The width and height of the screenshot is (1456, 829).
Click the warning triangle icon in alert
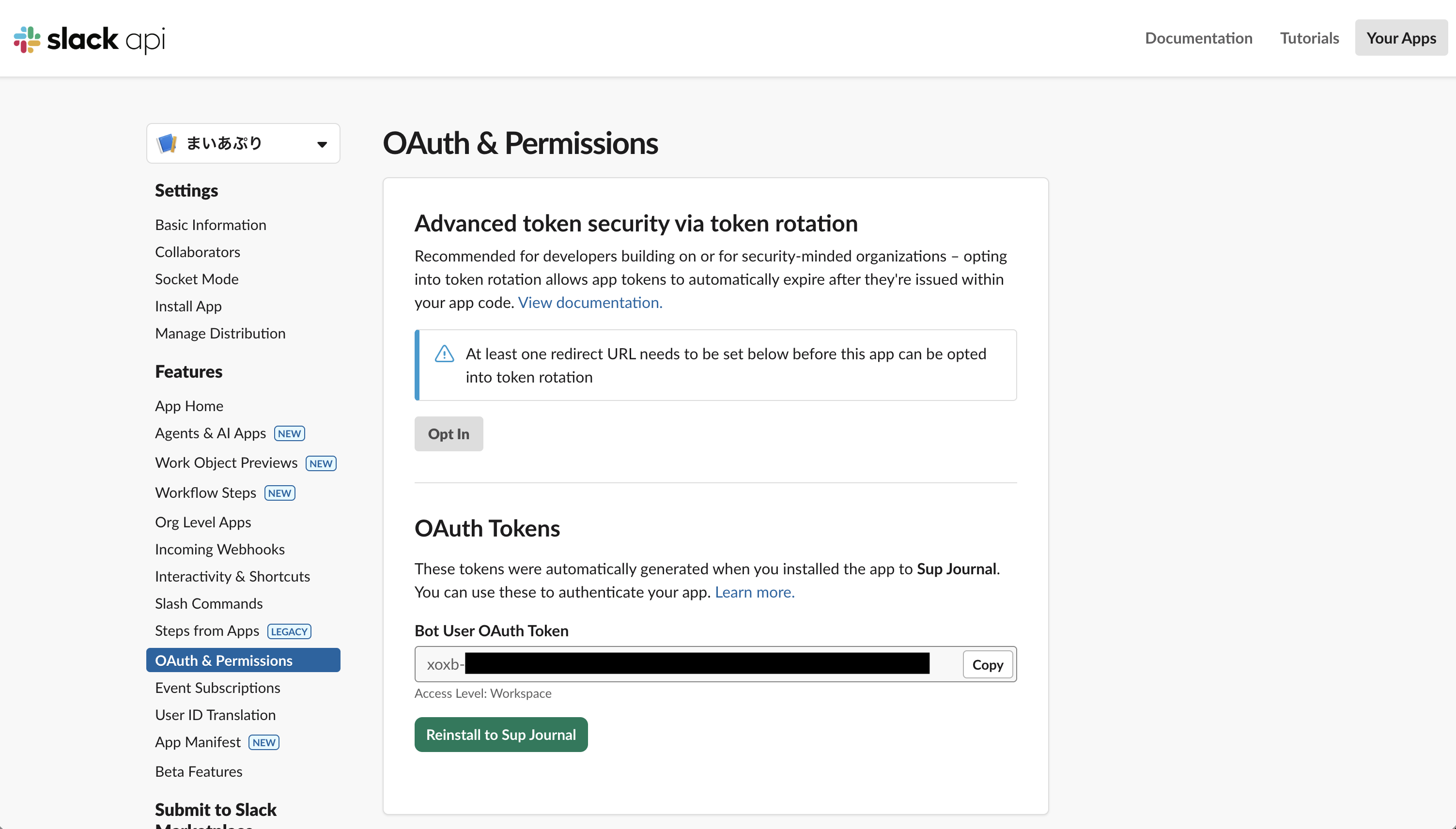point(444,354)
